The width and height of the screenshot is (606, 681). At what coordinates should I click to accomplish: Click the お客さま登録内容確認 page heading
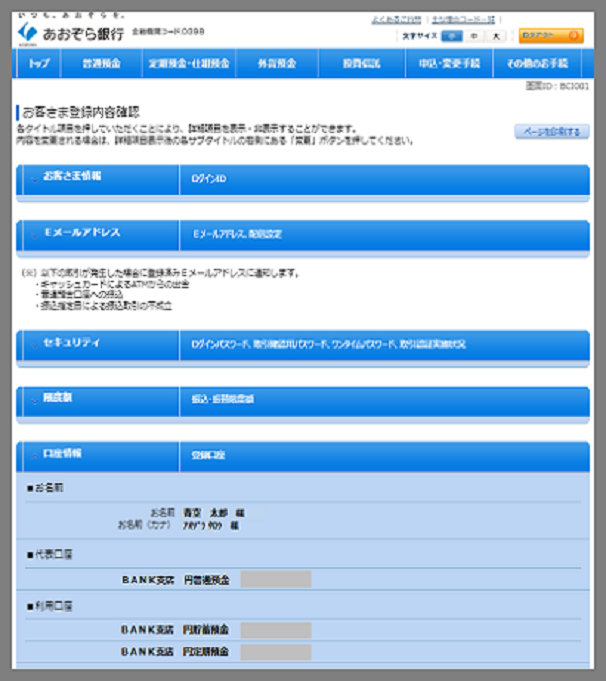80,112
